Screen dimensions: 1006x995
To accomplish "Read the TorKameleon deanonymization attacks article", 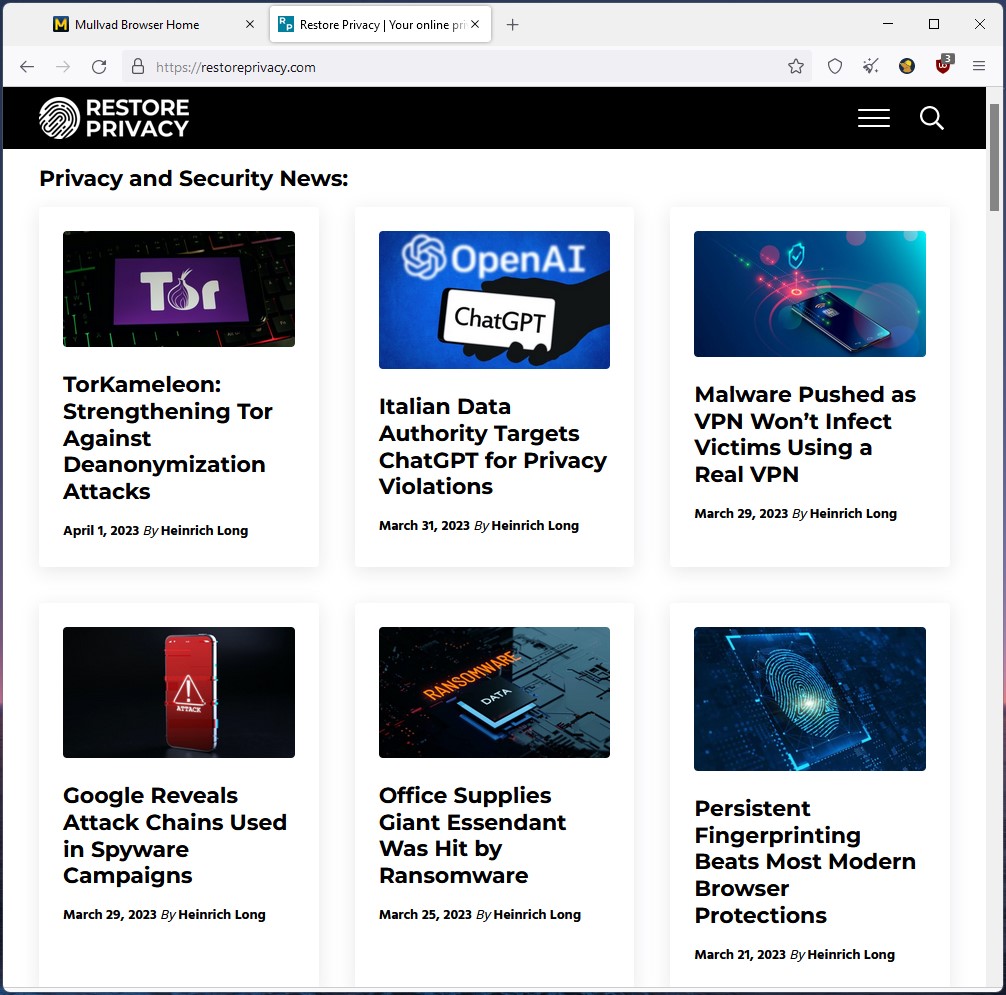I will pos(168,438).
